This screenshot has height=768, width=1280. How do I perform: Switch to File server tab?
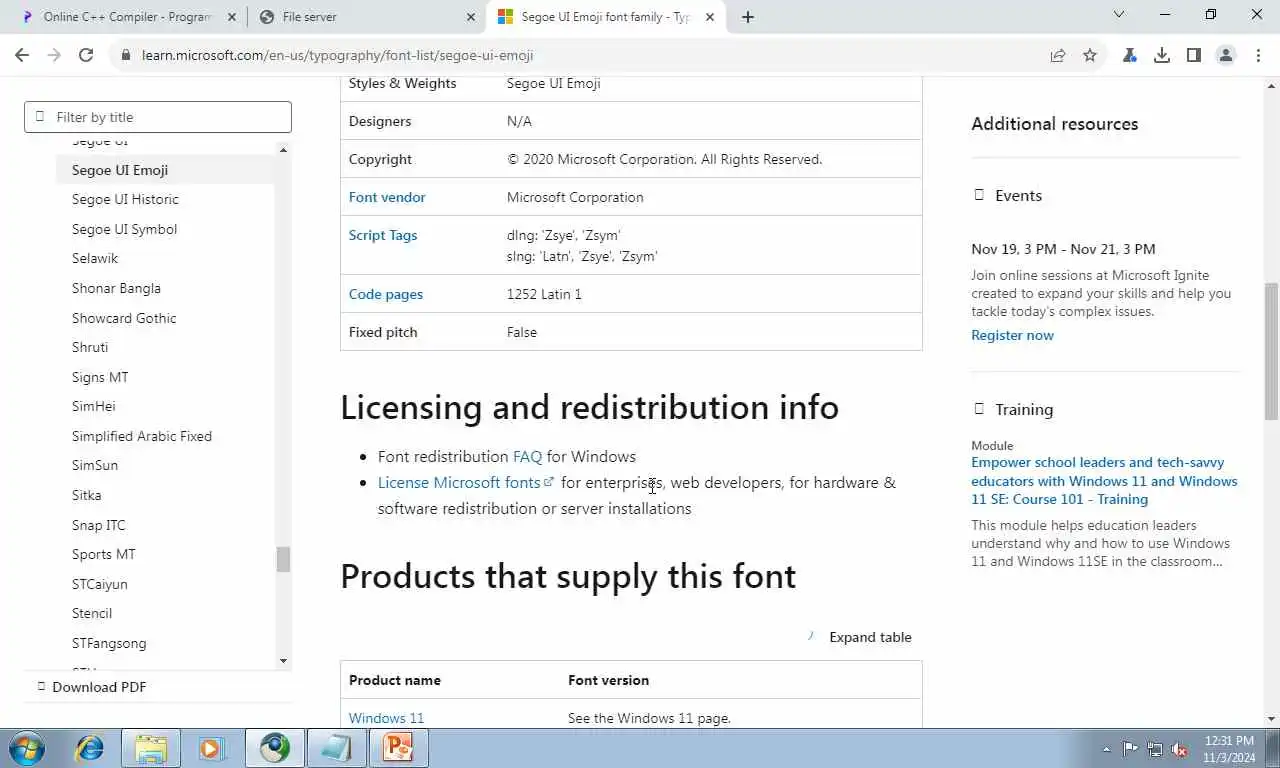pyautogui.click(x=365, y=17)
